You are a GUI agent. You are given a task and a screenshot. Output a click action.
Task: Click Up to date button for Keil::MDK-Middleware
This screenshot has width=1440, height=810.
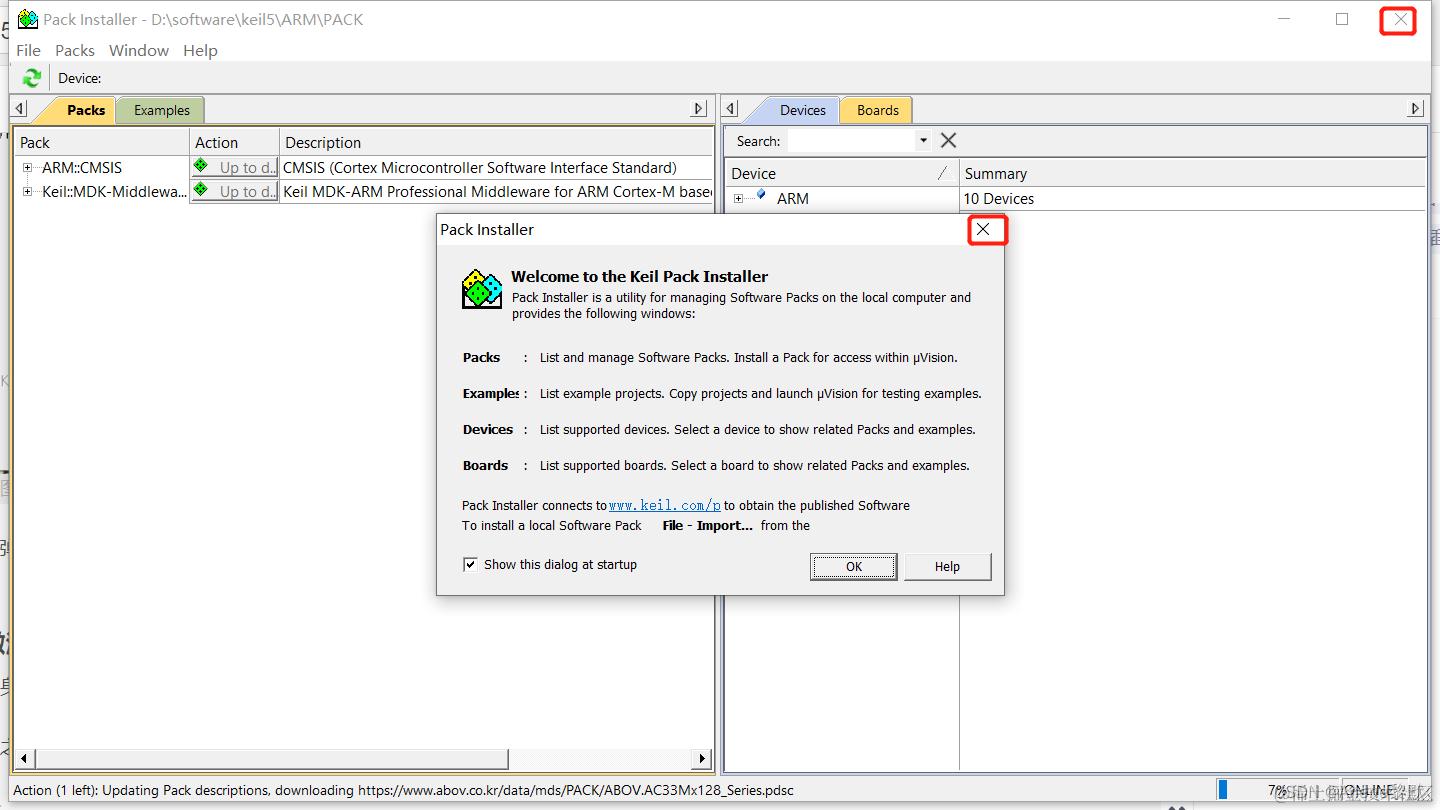pos(234,191)
